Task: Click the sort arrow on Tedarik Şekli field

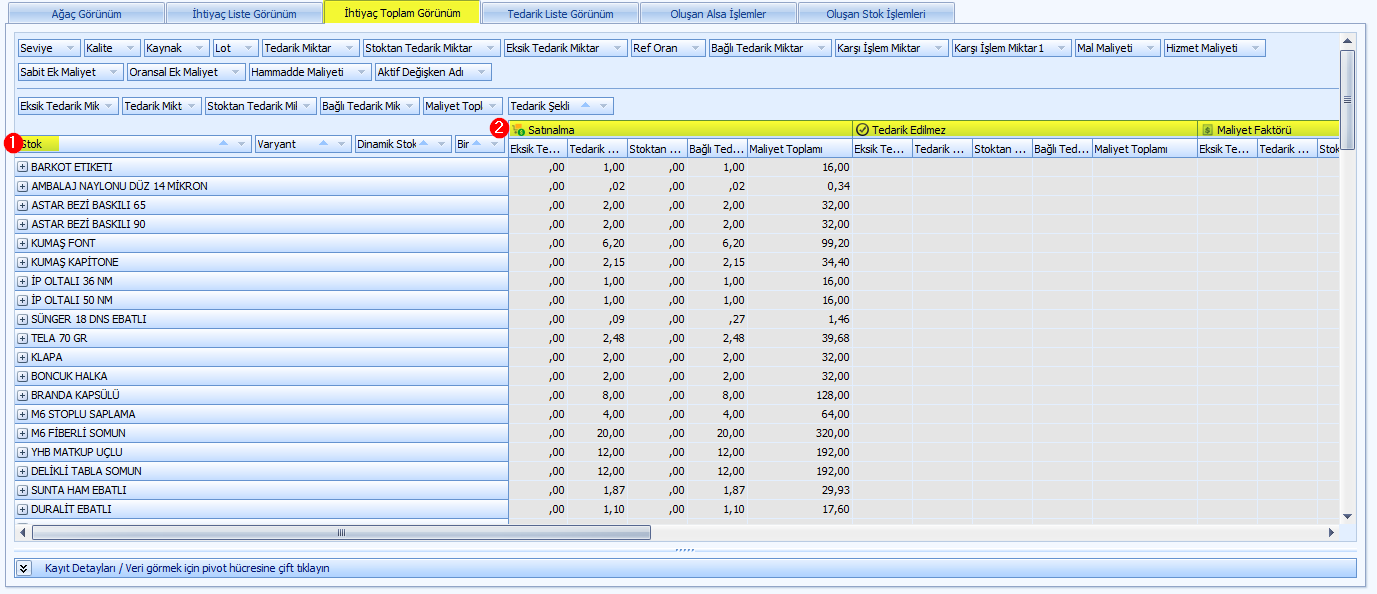Action: click(586, 106)
